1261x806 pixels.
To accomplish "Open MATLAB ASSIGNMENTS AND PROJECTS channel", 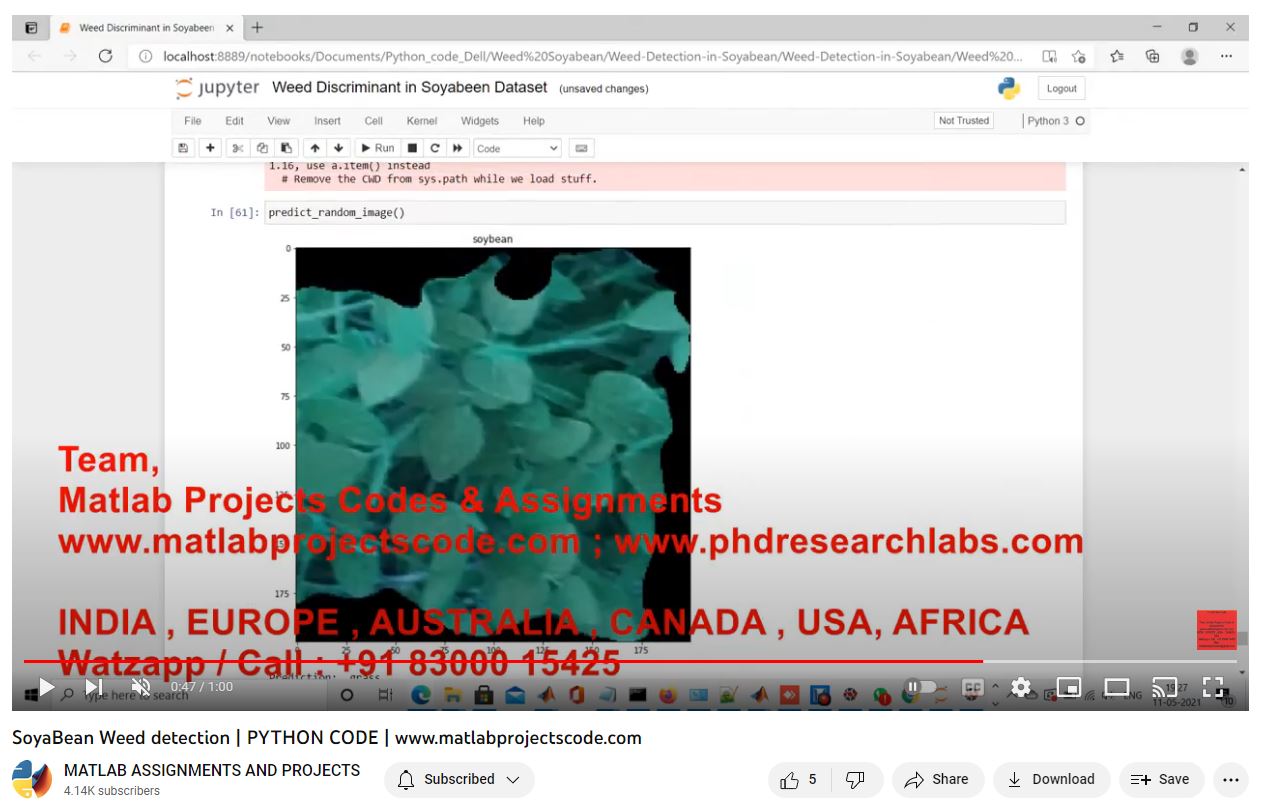I will point(211,770).
